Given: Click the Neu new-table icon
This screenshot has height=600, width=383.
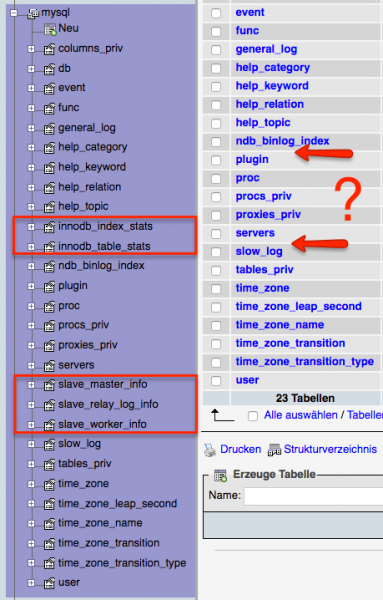Looking at the screenshot, I should (50, 29).
